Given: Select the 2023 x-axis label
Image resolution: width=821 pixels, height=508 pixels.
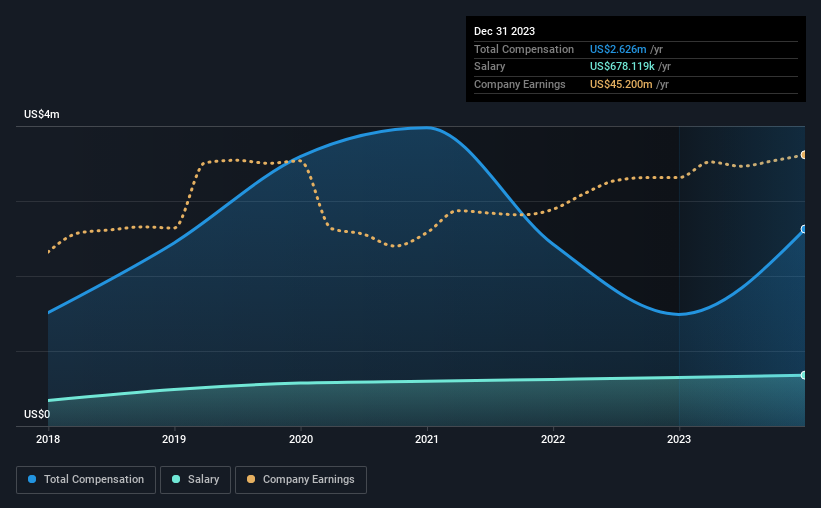Looking at the screenshot, I should click(x=679, y=439).
